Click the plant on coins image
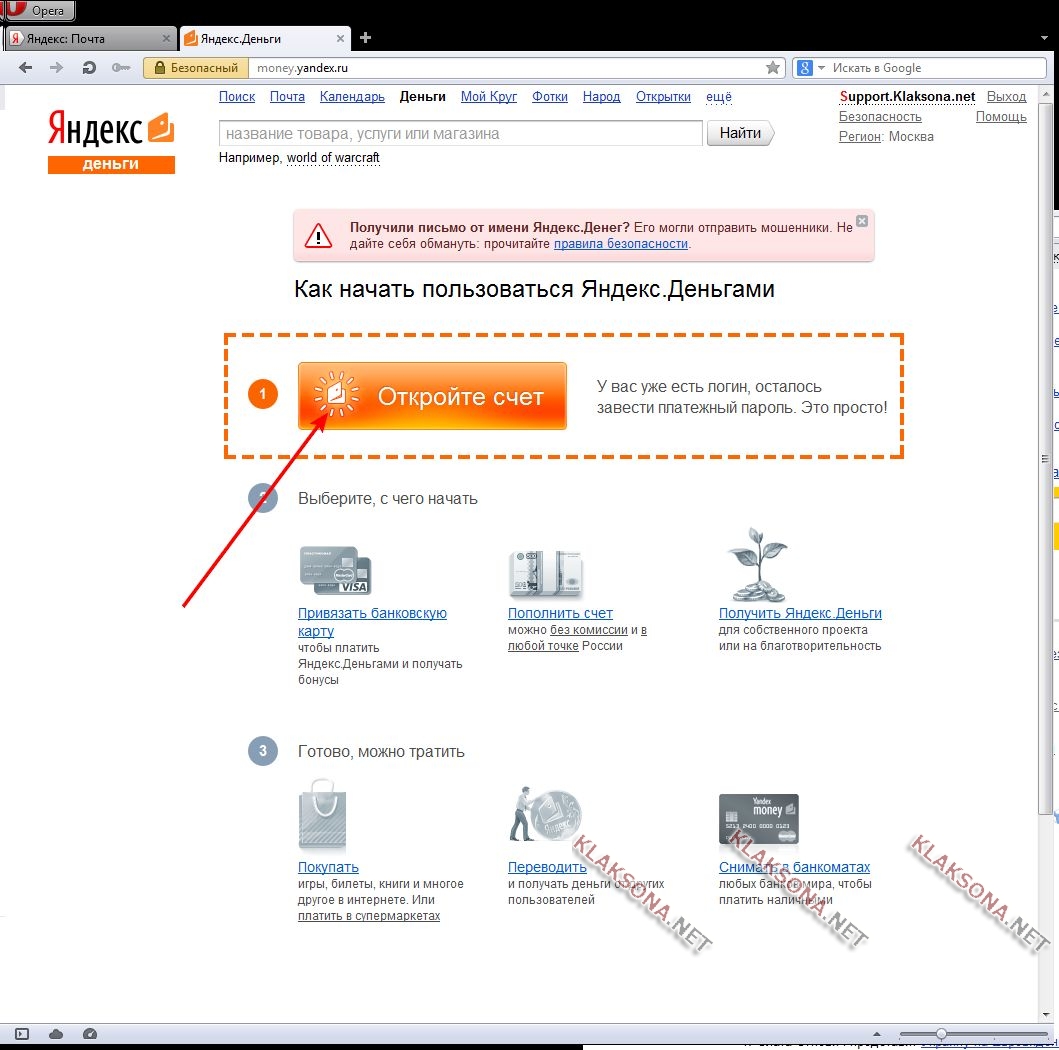Screen dimensions: 1059x1050 click(758, 565)
